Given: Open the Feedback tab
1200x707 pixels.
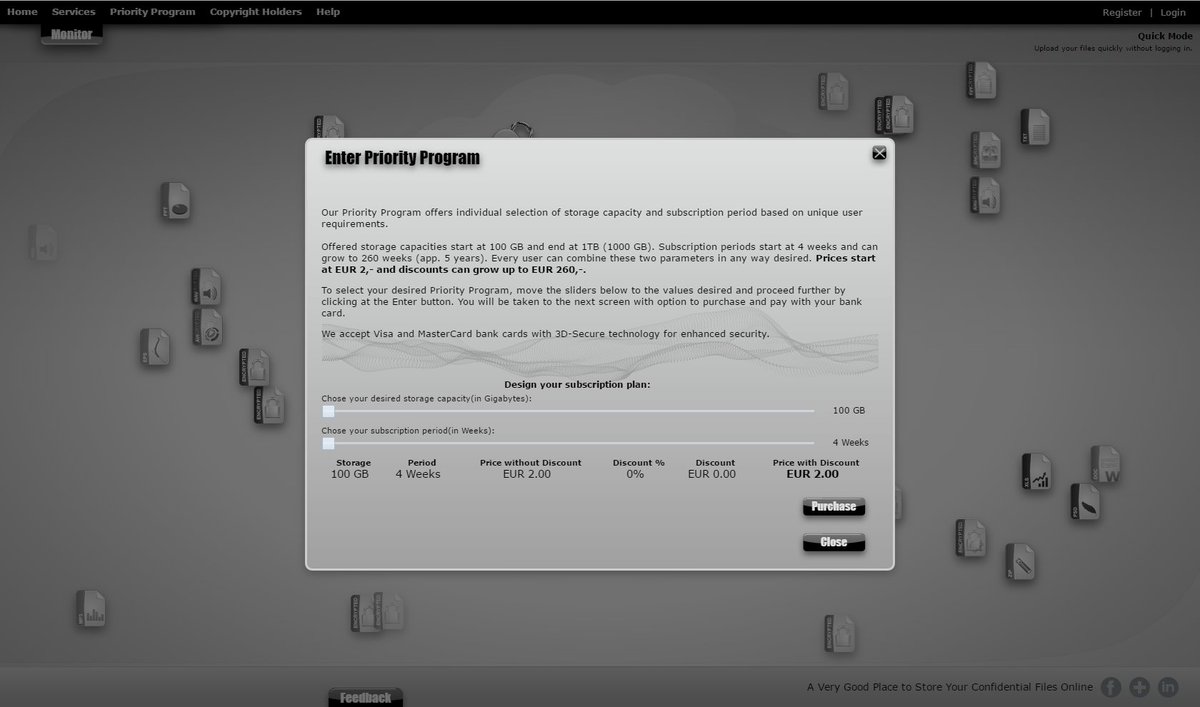Looking at the screenshot, I should point(366,697).
